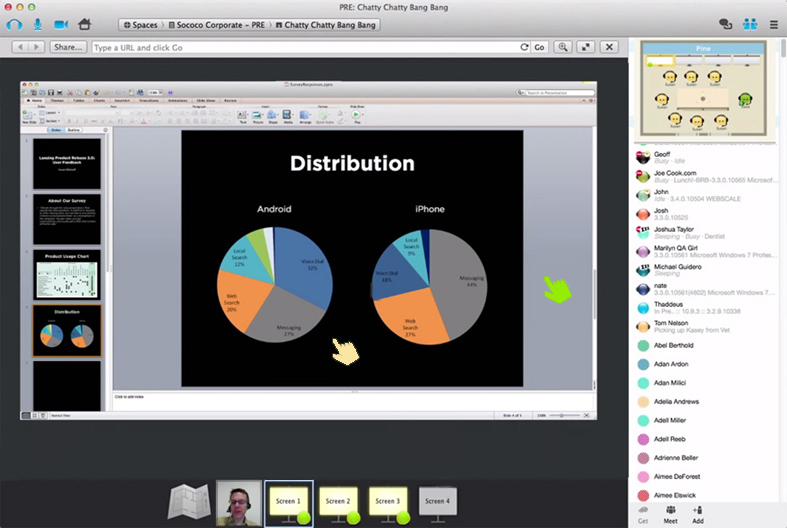
Task: Click the Share... button
Action: 68,47
